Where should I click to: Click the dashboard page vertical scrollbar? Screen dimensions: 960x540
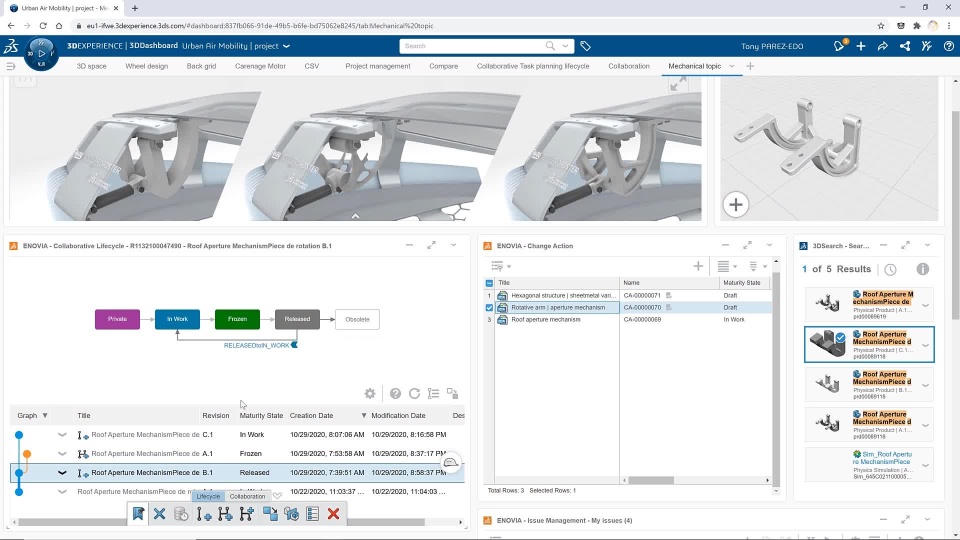click(956, 214)
